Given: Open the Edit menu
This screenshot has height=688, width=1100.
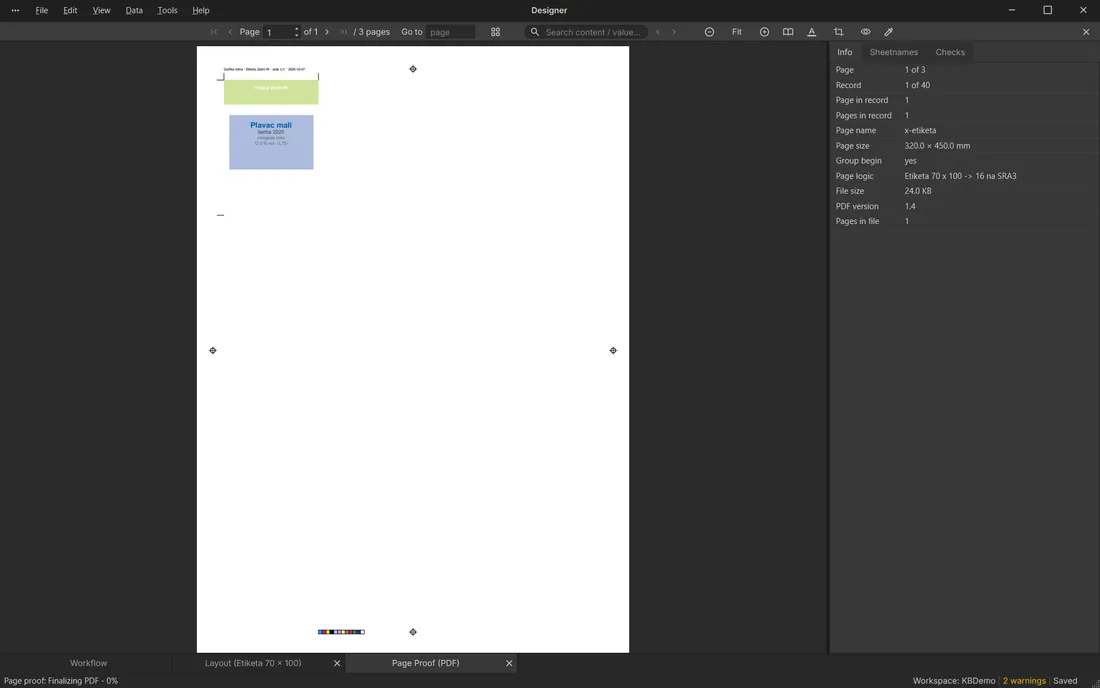Looking at the screenshot, I should pos(70,11).
